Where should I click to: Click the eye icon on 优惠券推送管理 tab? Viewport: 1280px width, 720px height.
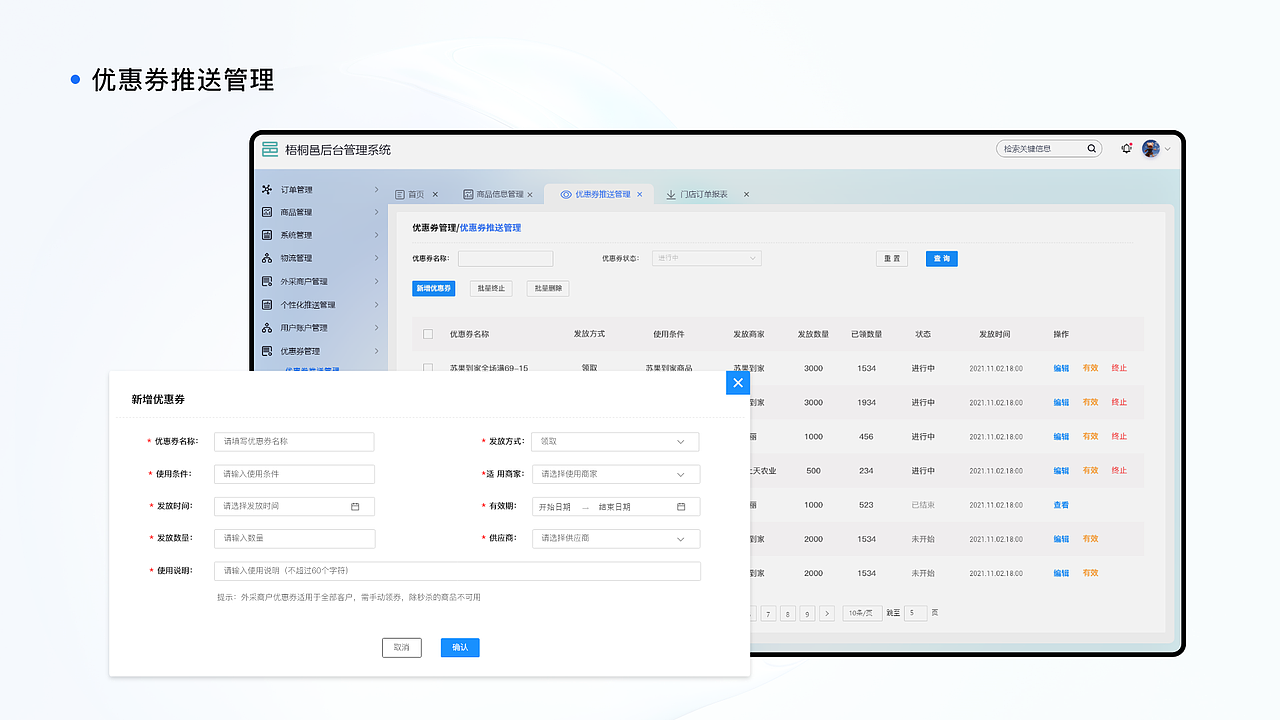(566, 194)
